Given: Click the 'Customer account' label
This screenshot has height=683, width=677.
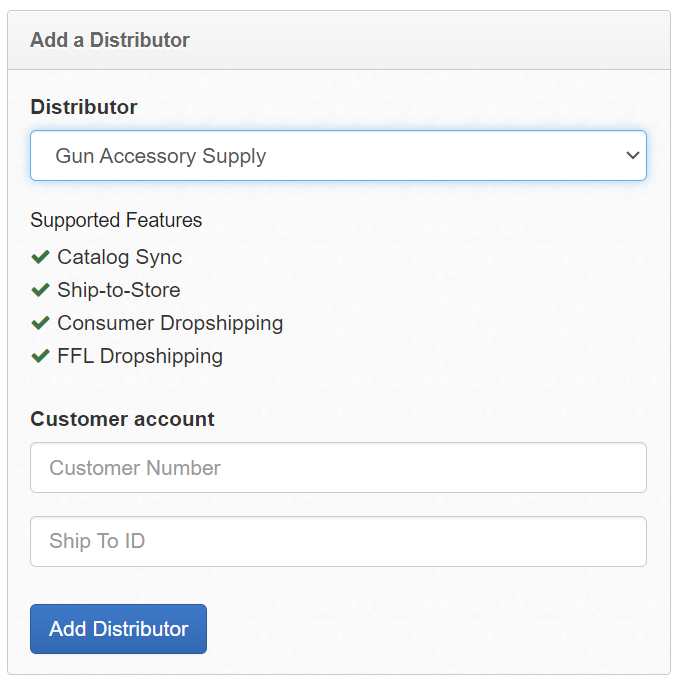Looking at the screenshot, I should coord(122,419).
